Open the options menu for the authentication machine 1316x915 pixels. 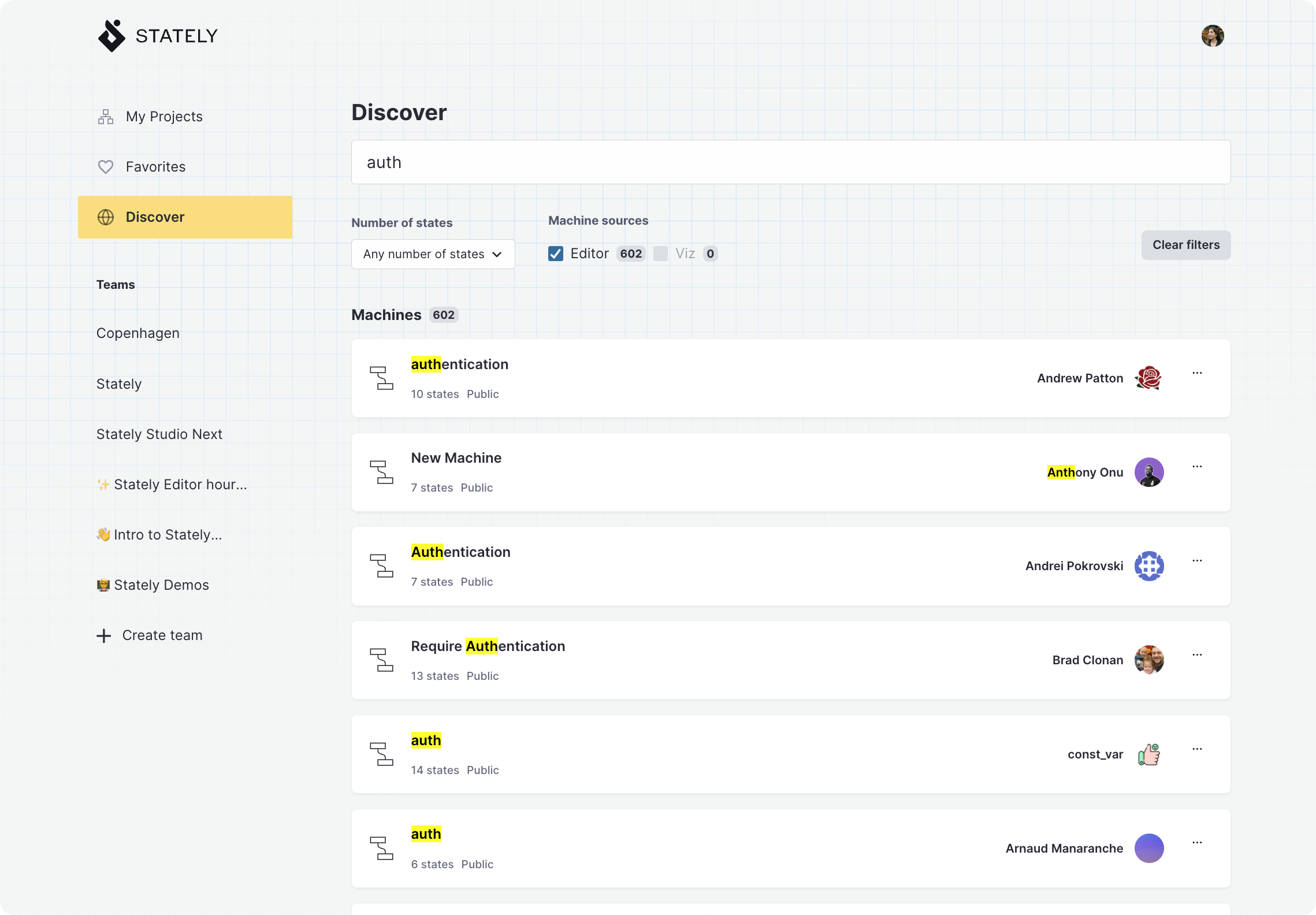pyautogui.click(x=1197, y=373)
